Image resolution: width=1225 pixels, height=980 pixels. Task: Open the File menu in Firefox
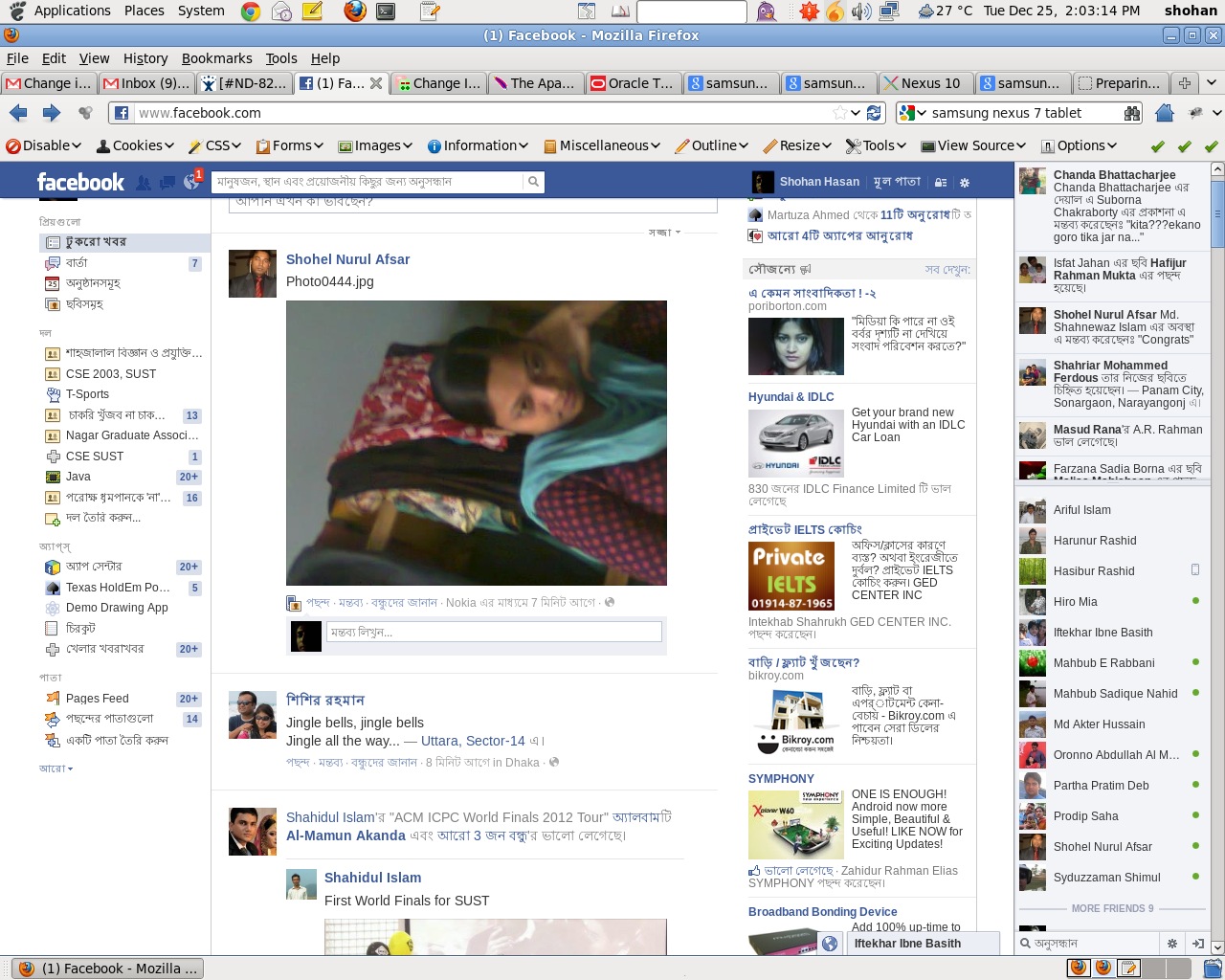tap(17, 58)
